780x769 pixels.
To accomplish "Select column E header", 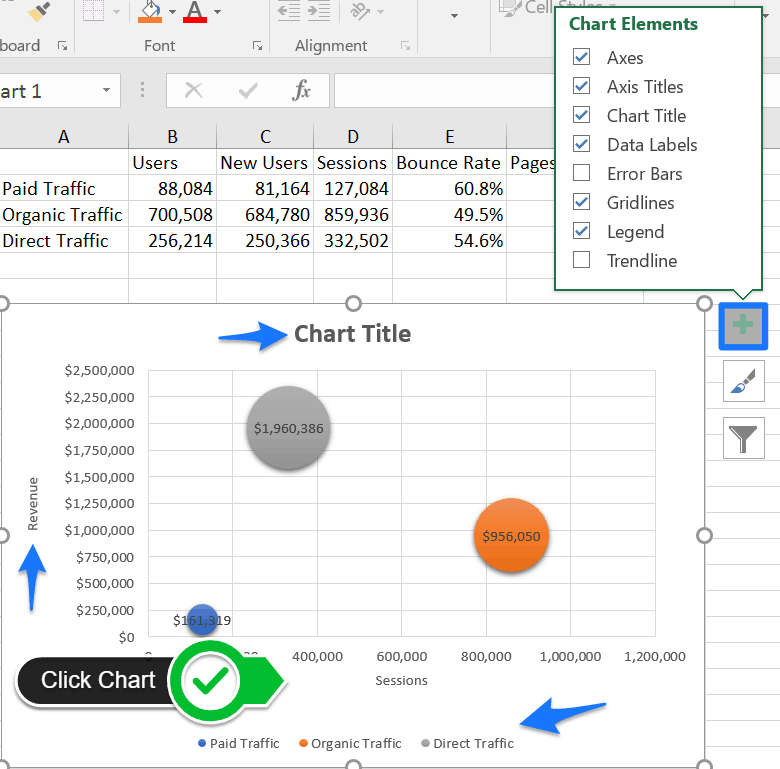I will coord(450,136).
